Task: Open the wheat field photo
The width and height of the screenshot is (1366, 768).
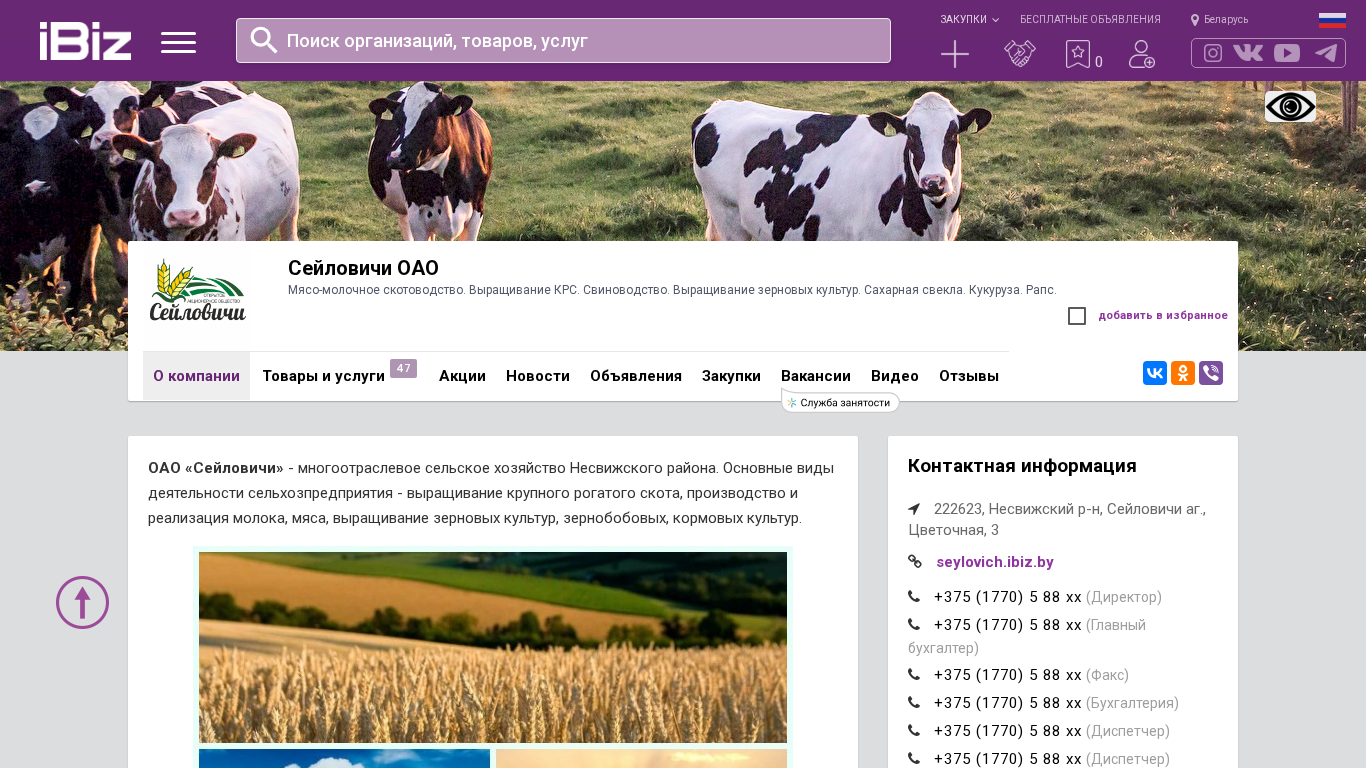Action: coord(493,647)
